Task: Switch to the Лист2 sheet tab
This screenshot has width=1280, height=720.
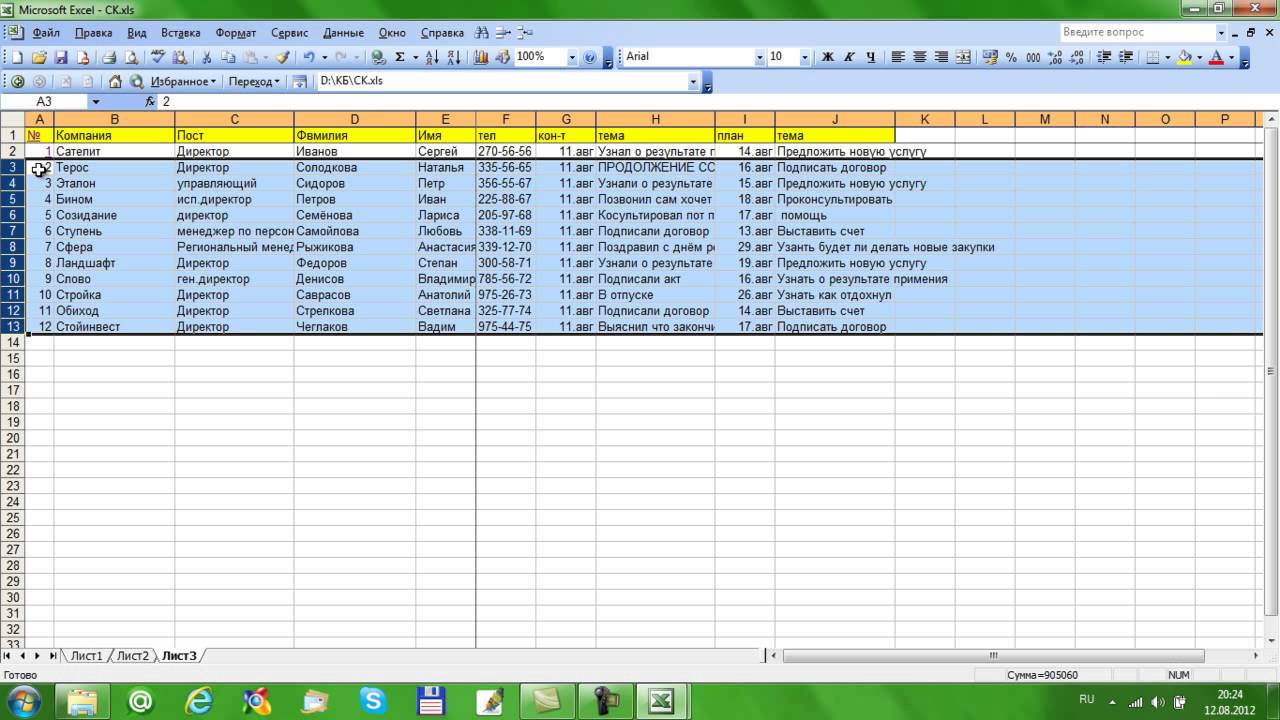Action: (x=132, y=656)
